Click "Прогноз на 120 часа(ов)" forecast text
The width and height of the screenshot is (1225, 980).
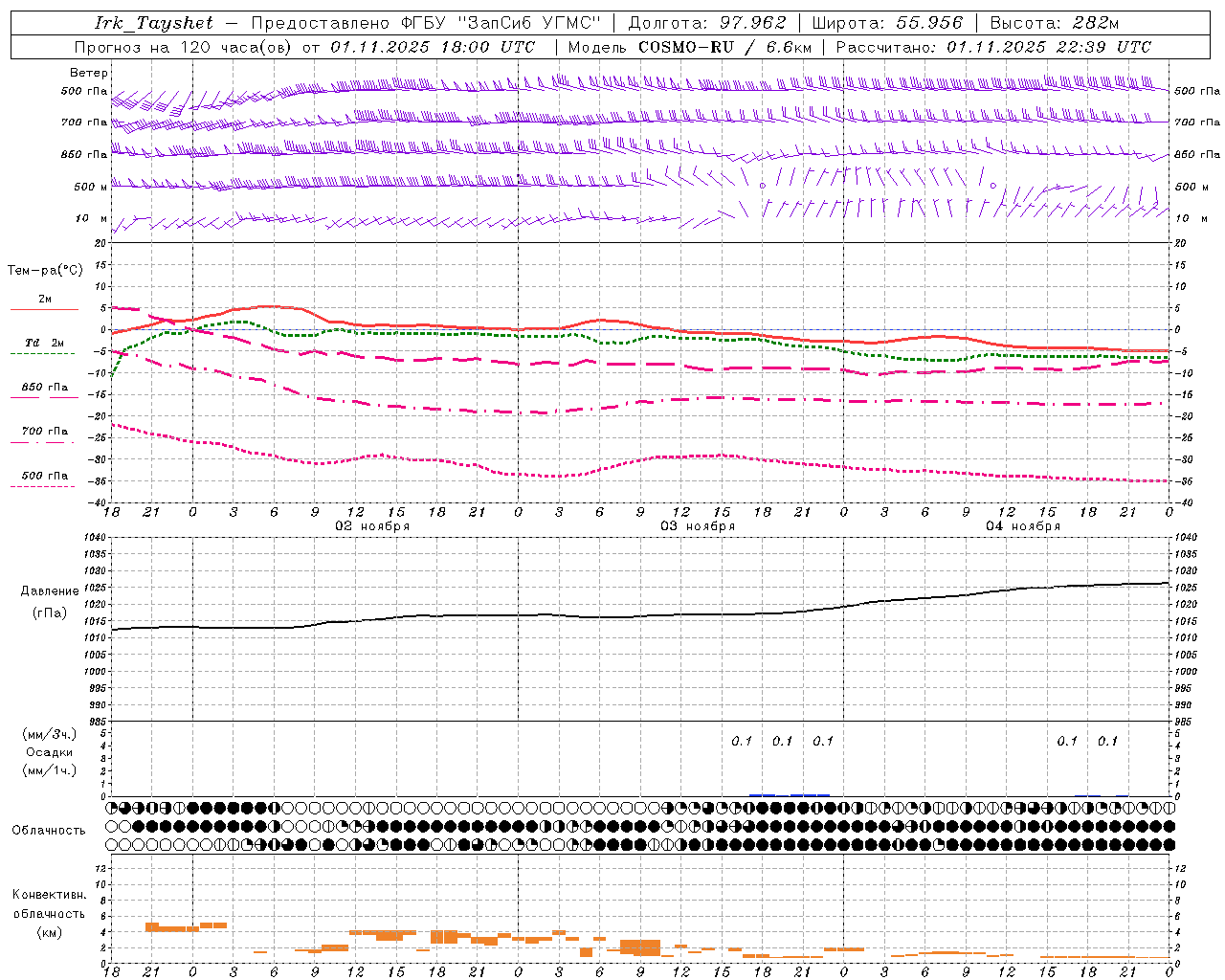184,47
